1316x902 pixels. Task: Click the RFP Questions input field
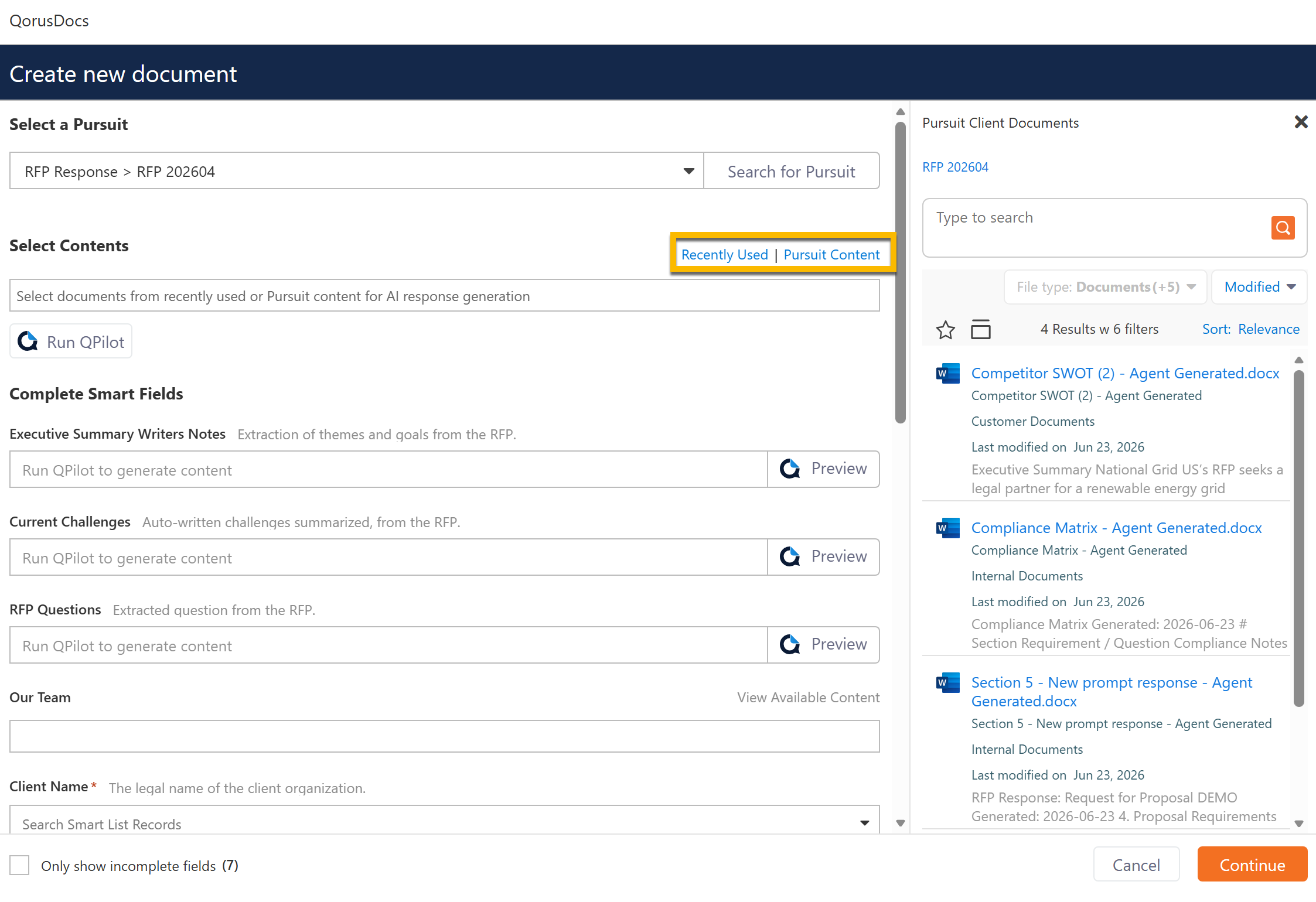pos(388,645)
